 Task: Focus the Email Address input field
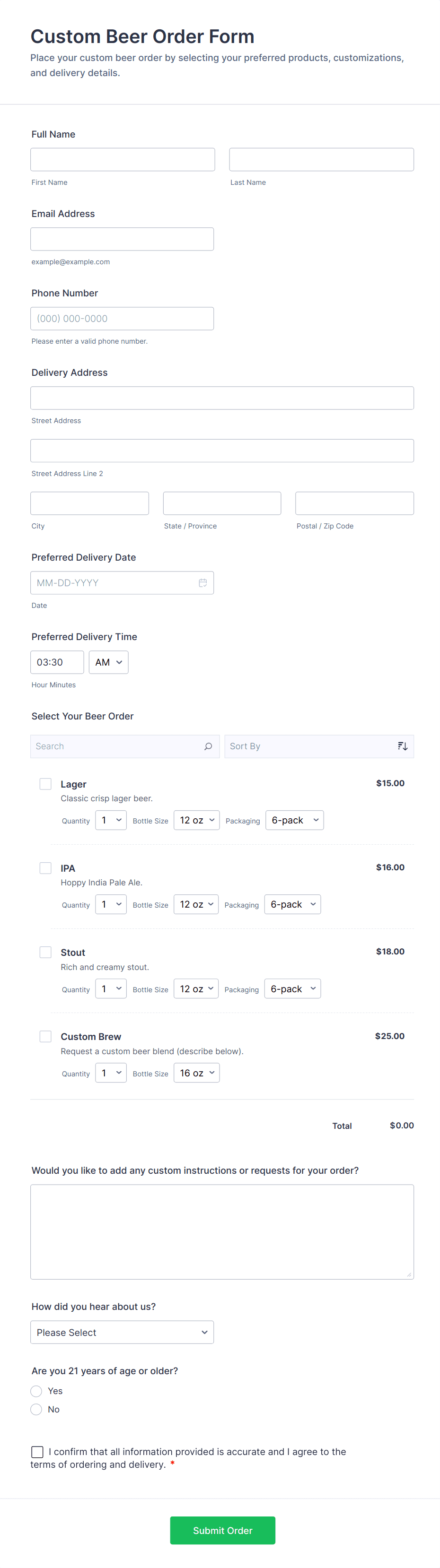tap(122, 239)
